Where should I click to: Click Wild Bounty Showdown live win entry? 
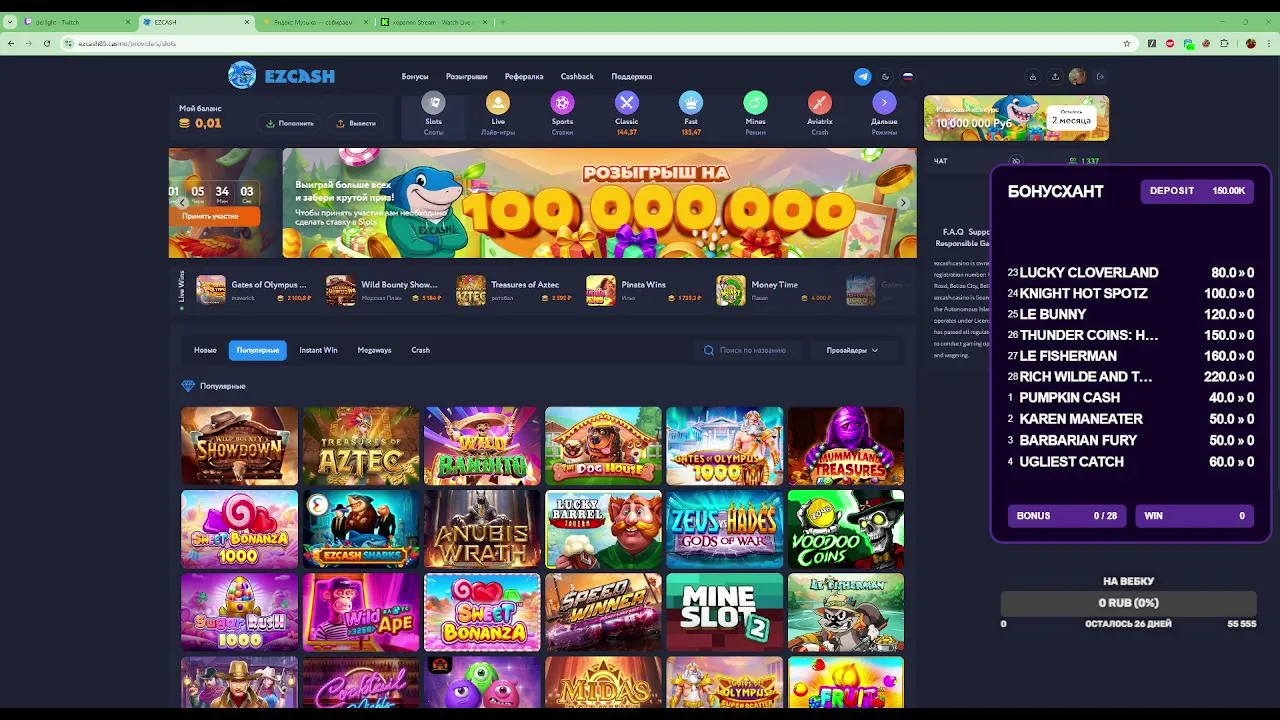pyautogui.click(x=384, y=290)
